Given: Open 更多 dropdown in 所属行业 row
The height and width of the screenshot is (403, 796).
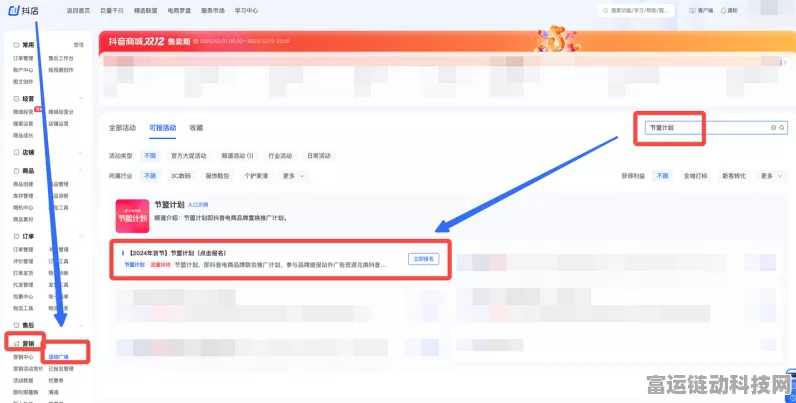Looking at the screenshot, I should tap(293, 176).
